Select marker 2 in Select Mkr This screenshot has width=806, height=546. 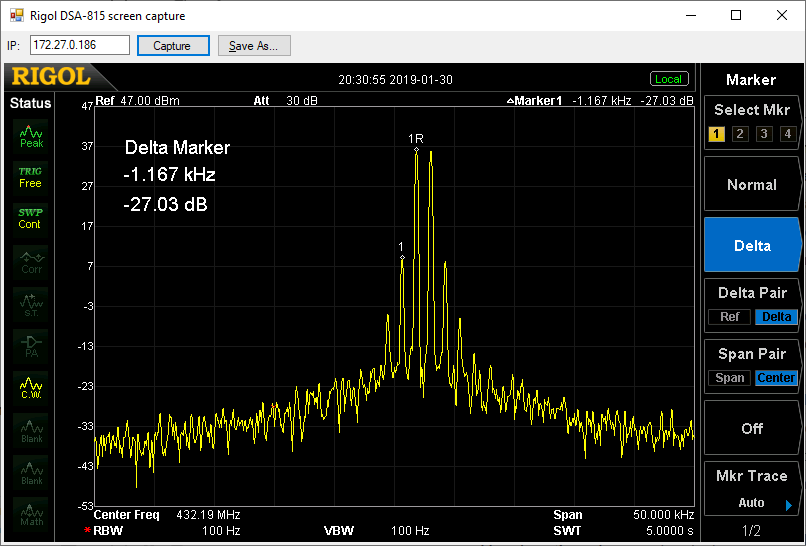[x=740, y=134]
